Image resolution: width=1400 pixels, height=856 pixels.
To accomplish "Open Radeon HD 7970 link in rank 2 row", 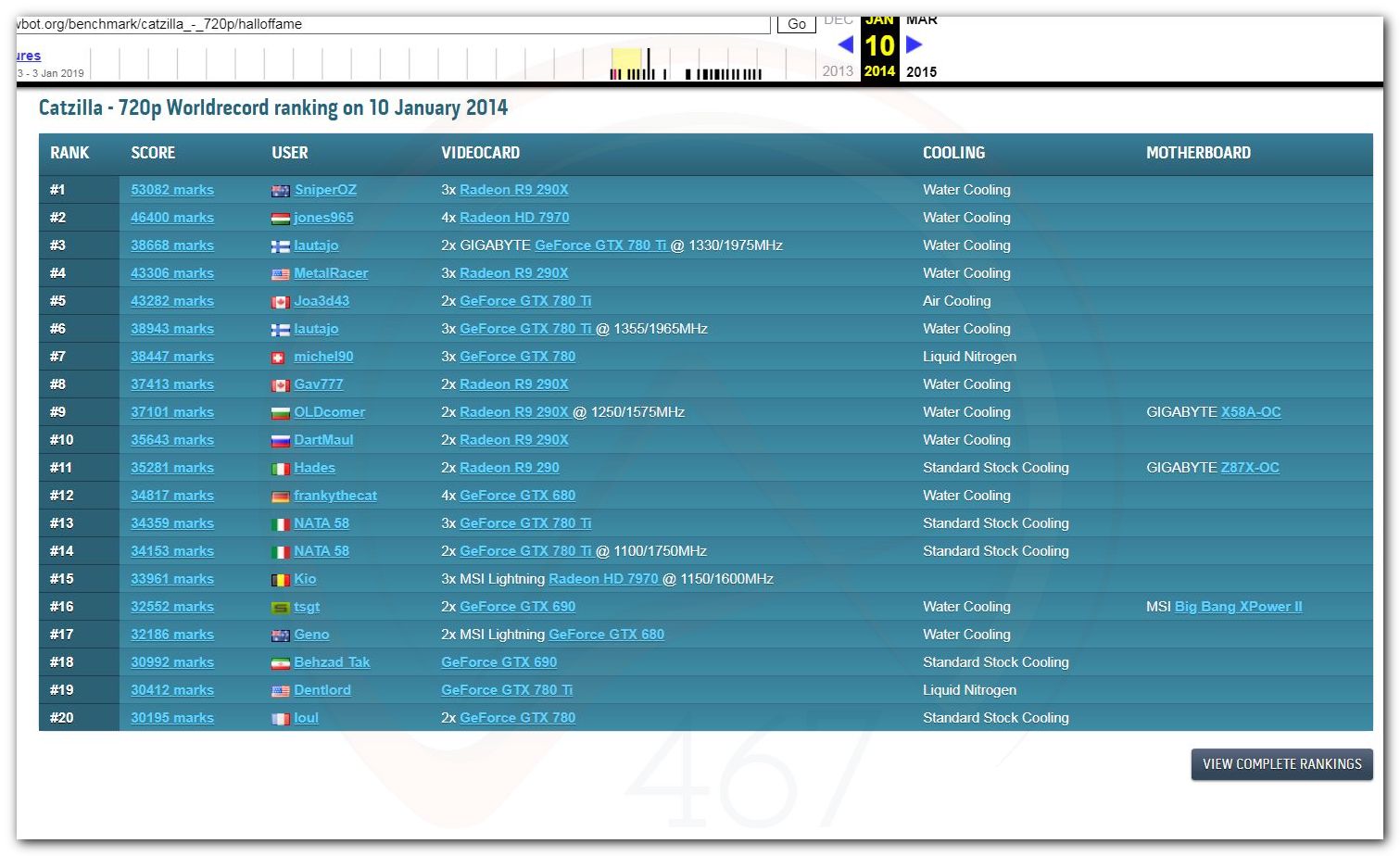I will 514,218.
